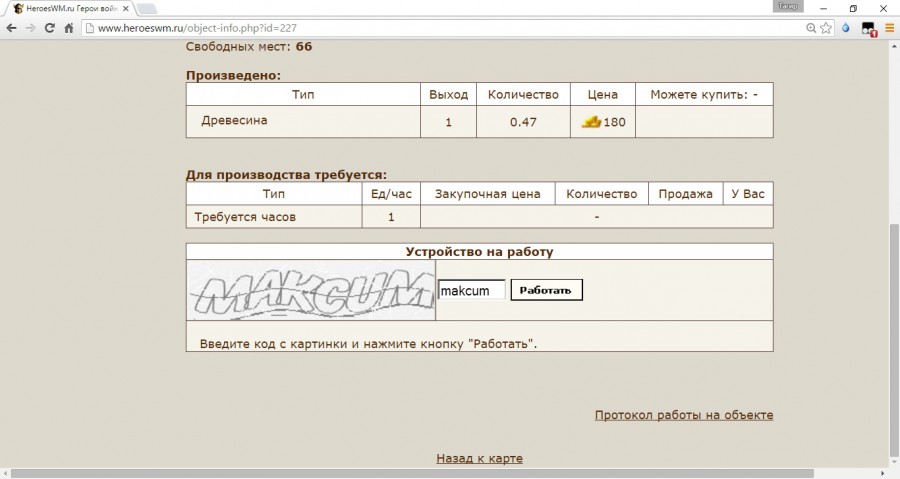Click the code entry text field

(471, 290)
